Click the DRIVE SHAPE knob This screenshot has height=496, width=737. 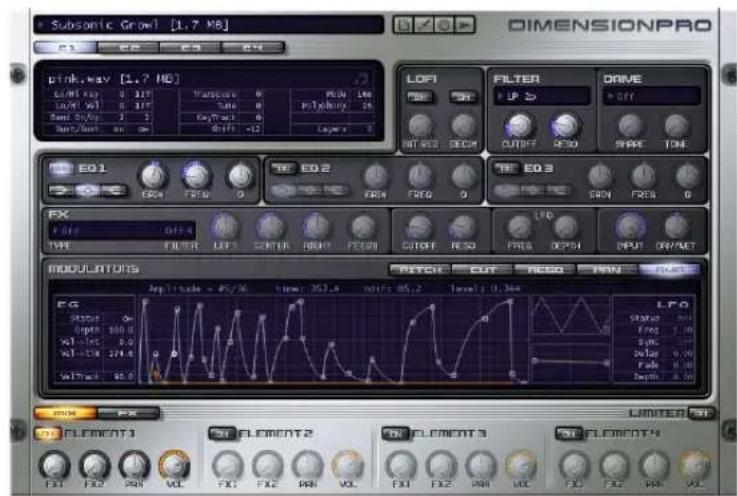(630, 126)
